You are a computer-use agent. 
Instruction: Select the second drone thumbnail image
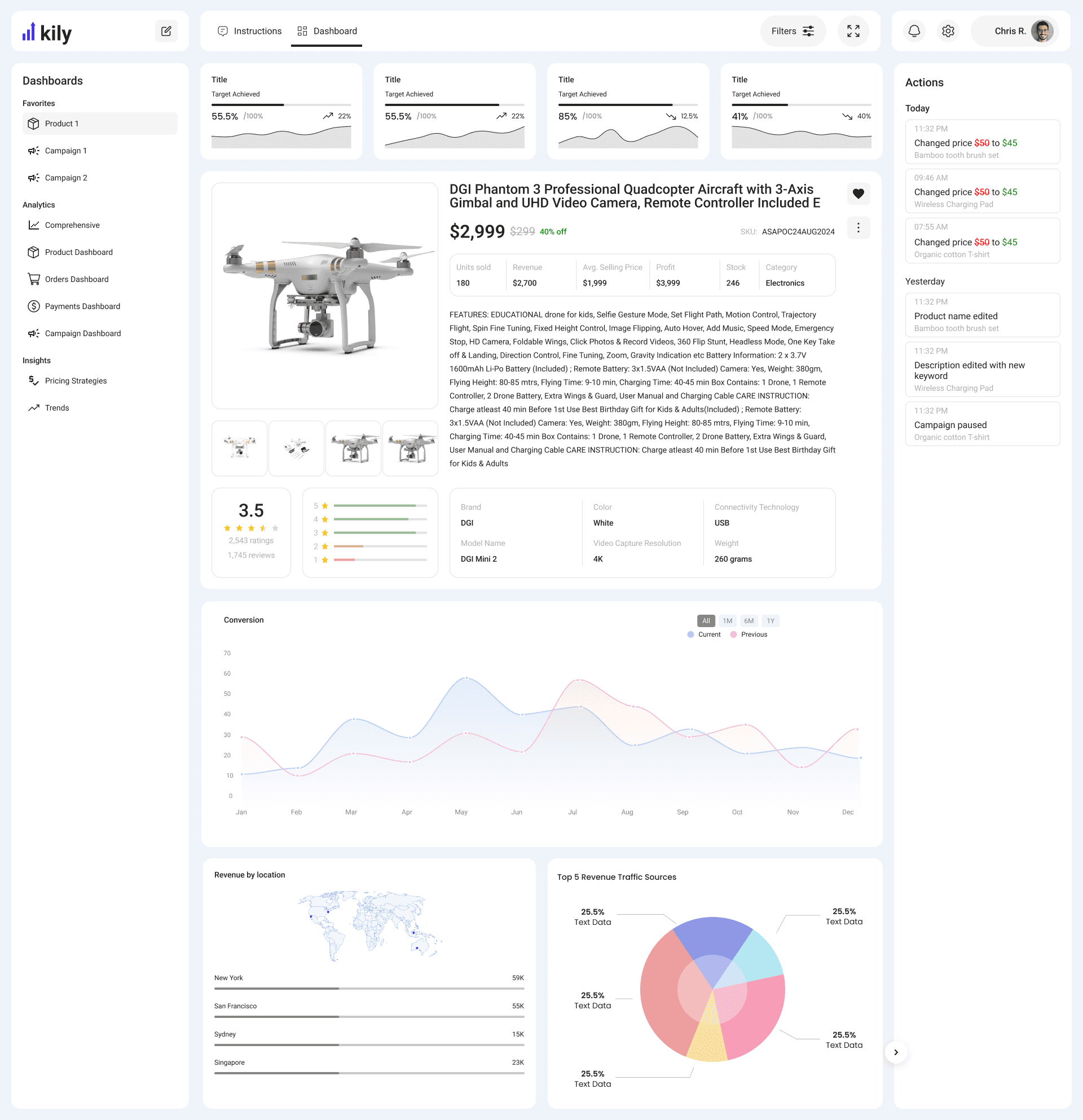point(296,448)
